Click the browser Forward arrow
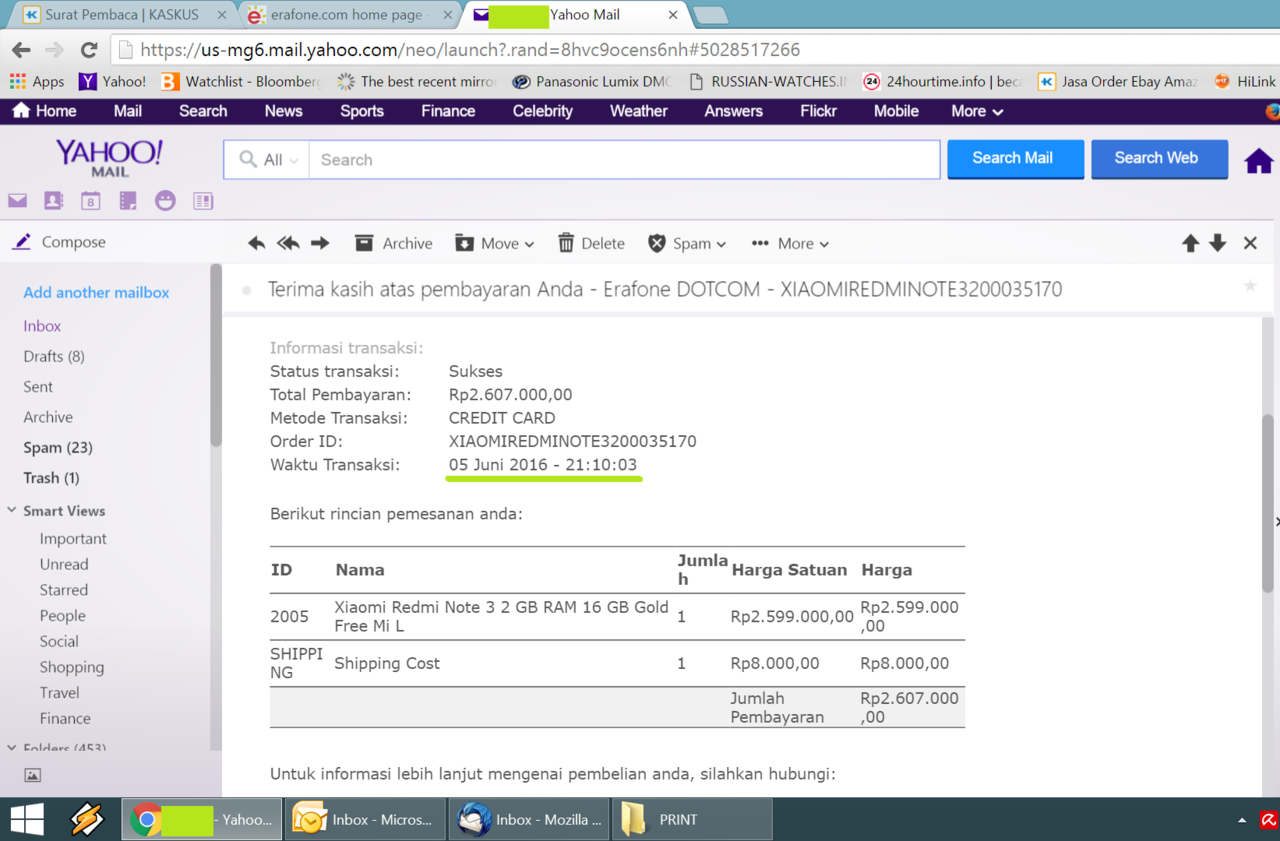Viewport: 1280px width, 841px height. click(55, 49)
